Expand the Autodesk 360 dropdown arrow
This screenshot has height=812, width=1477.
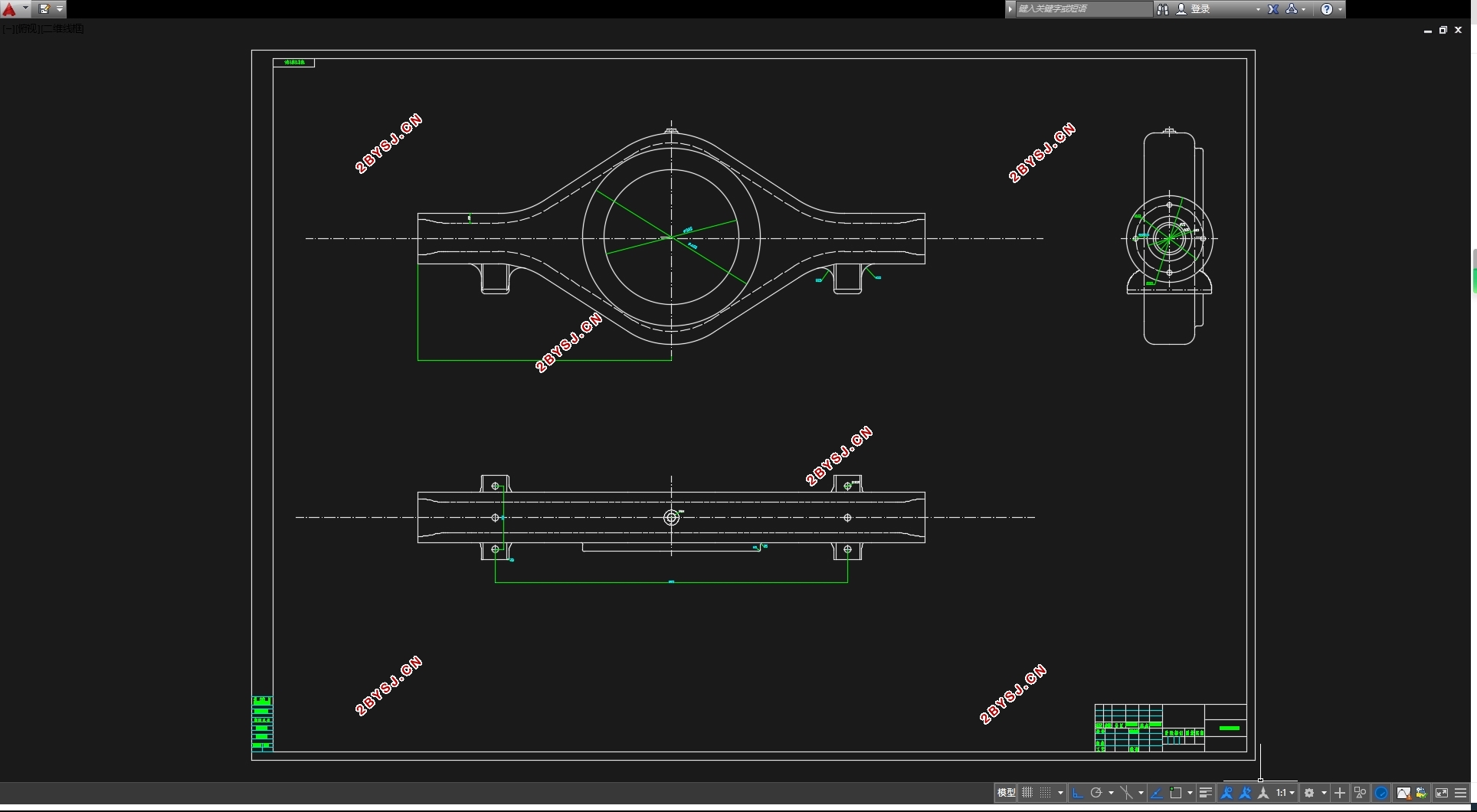pos(1304,9)
